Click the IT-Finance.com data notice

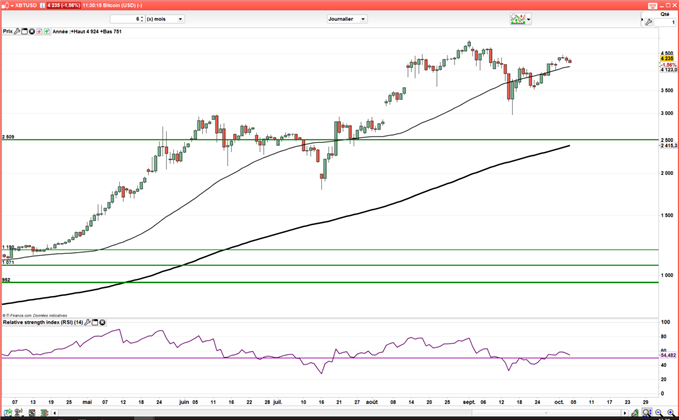pos(35,316)
